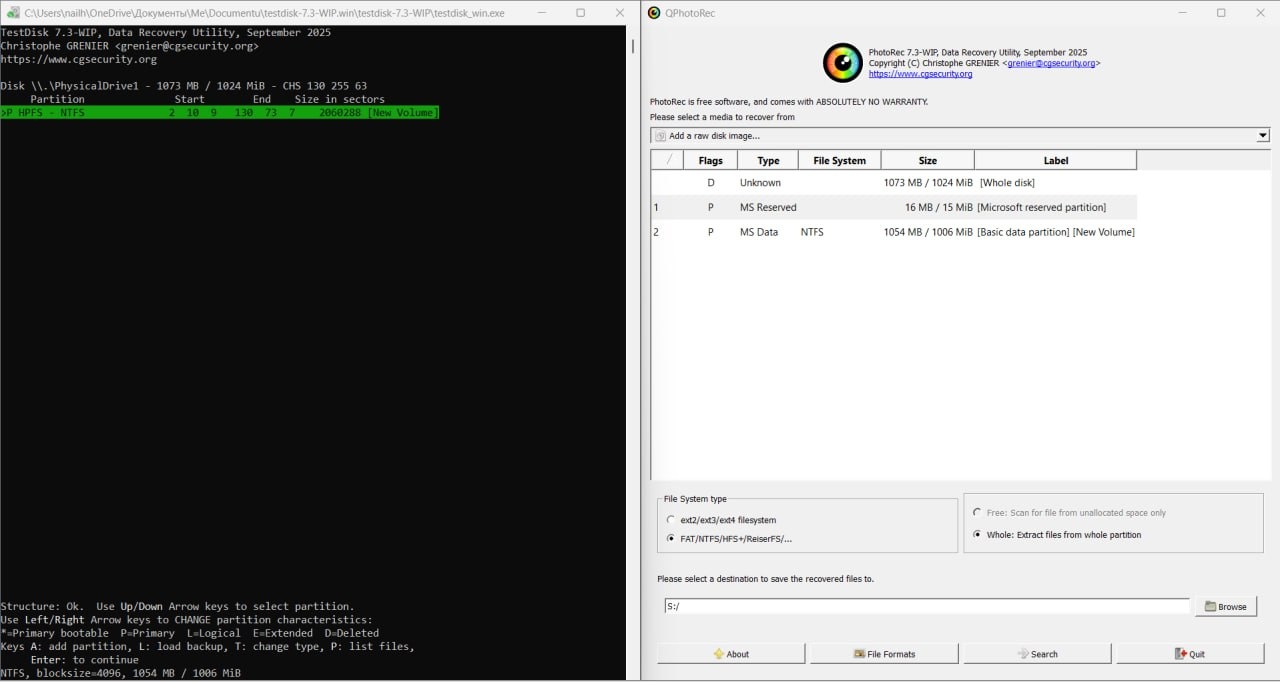Screen dimensions: 1280x682
Task: Click '[Basic data partition] [New Volume]' label
Action: pyautogui.click(x=1056, y=232)
